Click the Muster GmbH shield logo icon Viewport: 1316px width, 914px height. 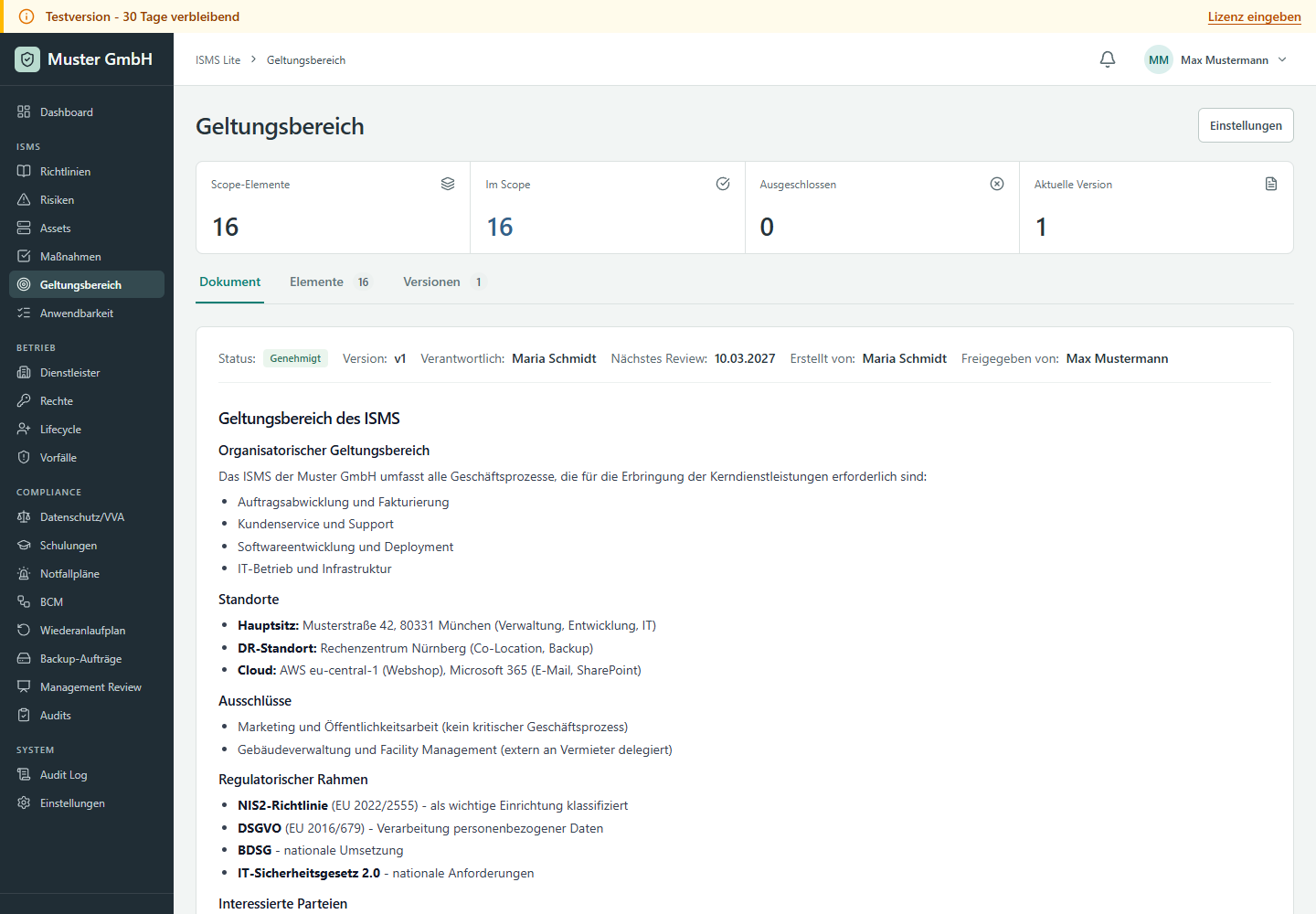coord(27,59)
